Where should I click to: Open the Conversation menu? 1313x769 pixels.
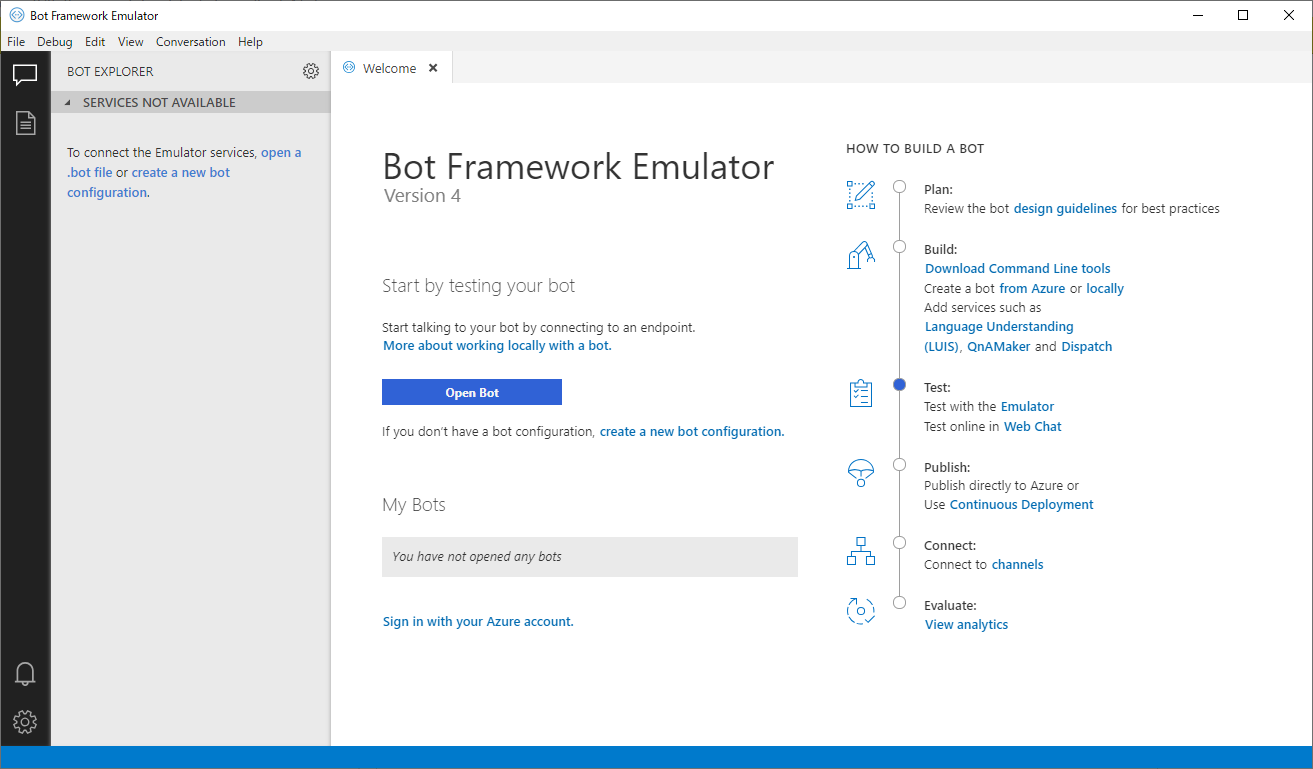tap(191, 42)
